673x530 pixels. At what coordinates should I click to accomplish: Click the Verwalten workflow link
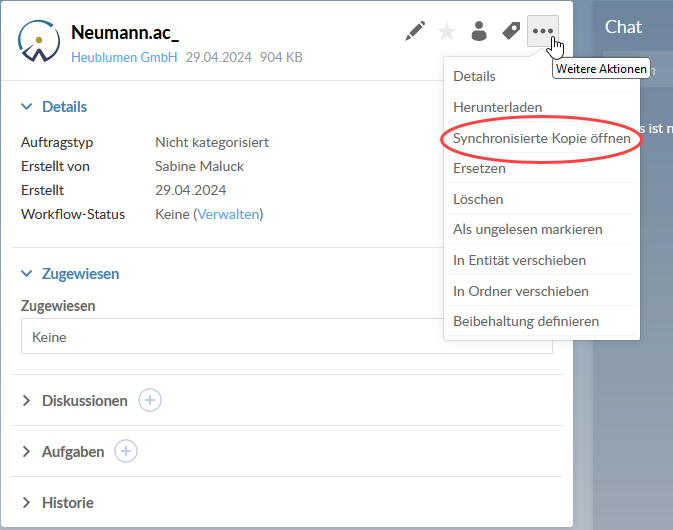point(228,214)
